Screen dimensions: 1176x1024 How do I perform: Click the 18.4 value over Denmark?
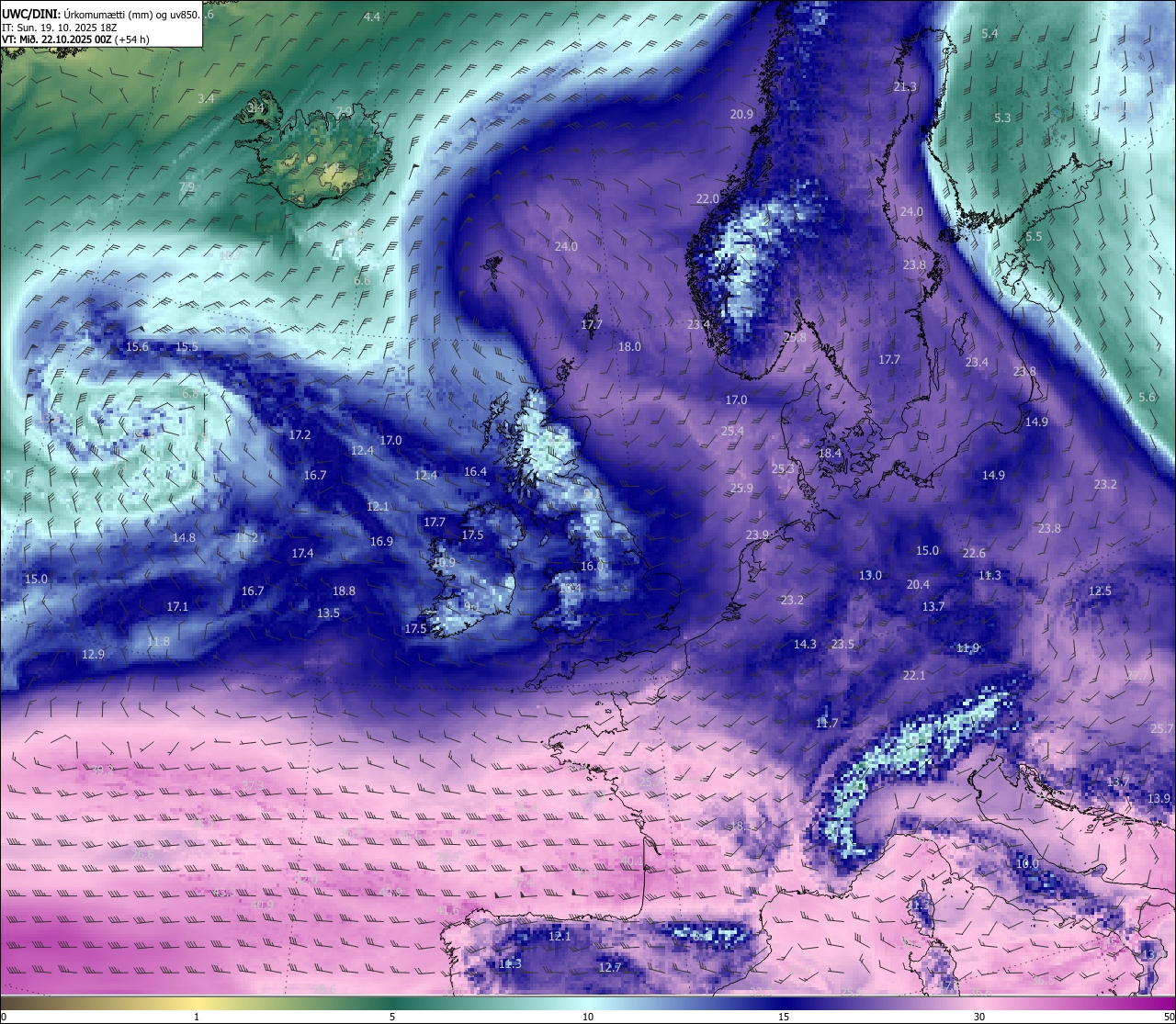pyautogui.click(x=830, y=453)
